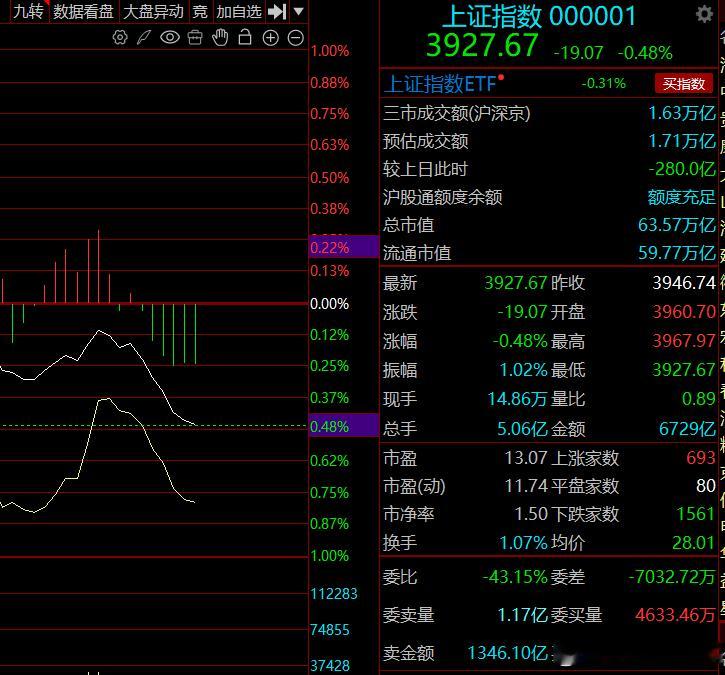Click 委差 value -7032.72万
The image size is (725, 675).
[672, 577]
